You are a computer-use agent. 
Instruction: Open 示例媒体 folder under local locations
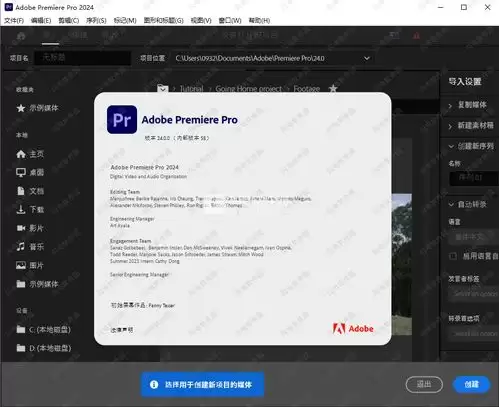pyautogui.click(x=37, y=284)
